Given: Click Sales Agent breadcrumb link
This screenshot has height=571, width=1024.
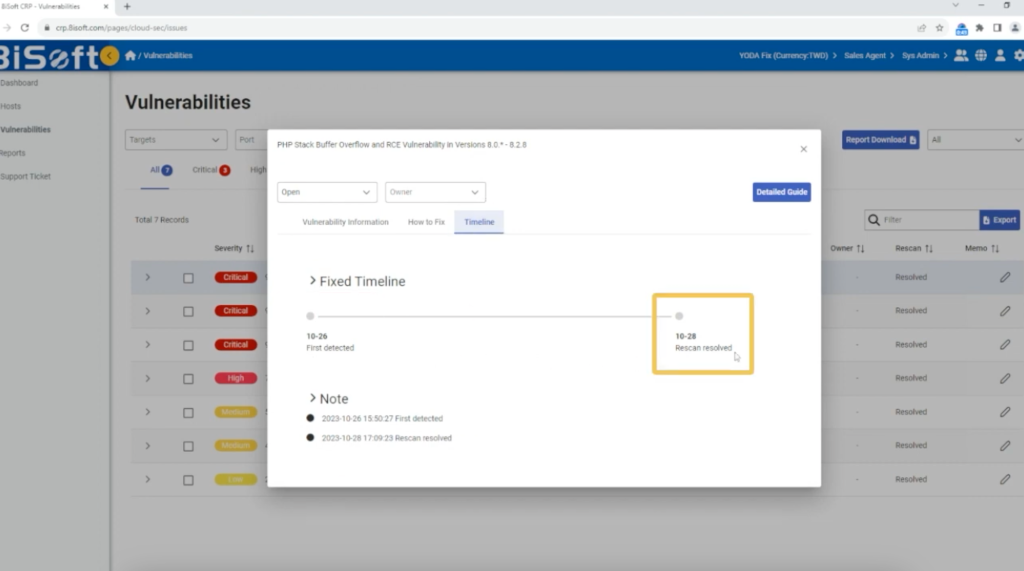Looking at the screenshot, I should 865,56.
